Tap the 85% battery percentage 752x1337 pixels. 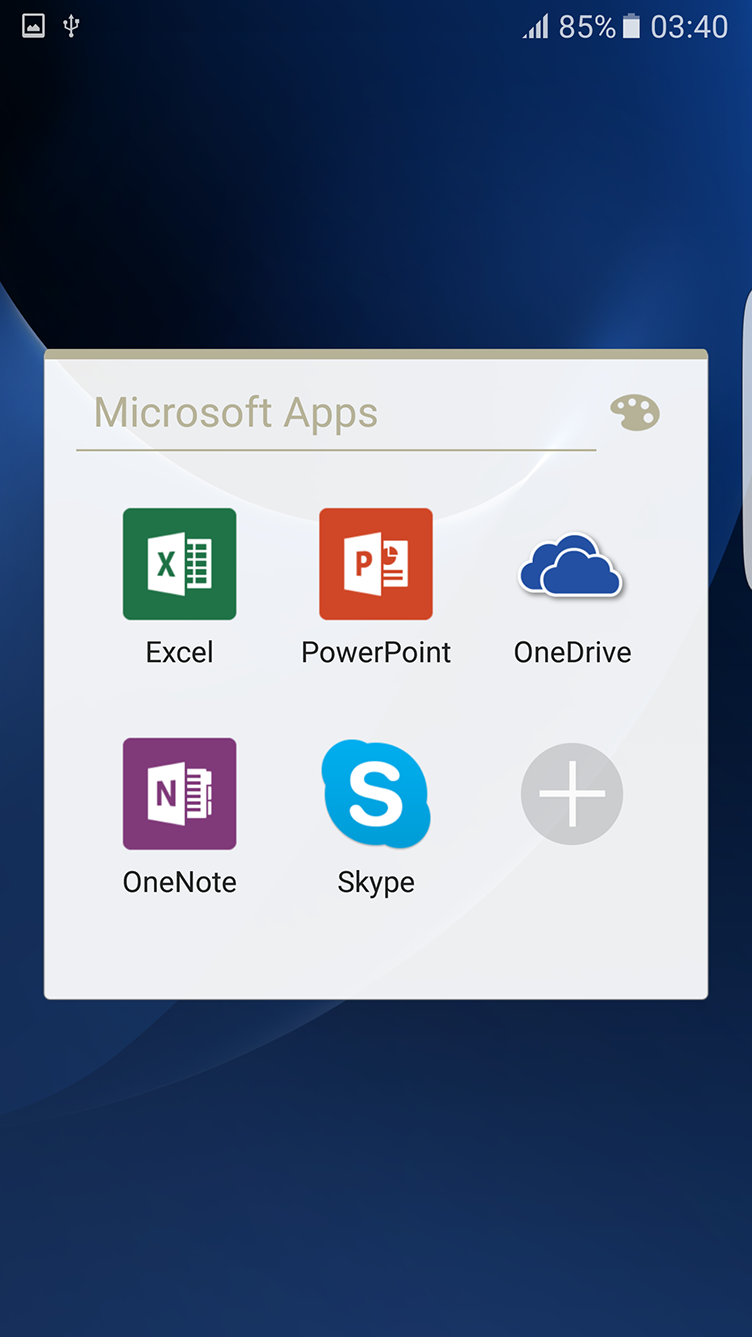click(587, 27)
